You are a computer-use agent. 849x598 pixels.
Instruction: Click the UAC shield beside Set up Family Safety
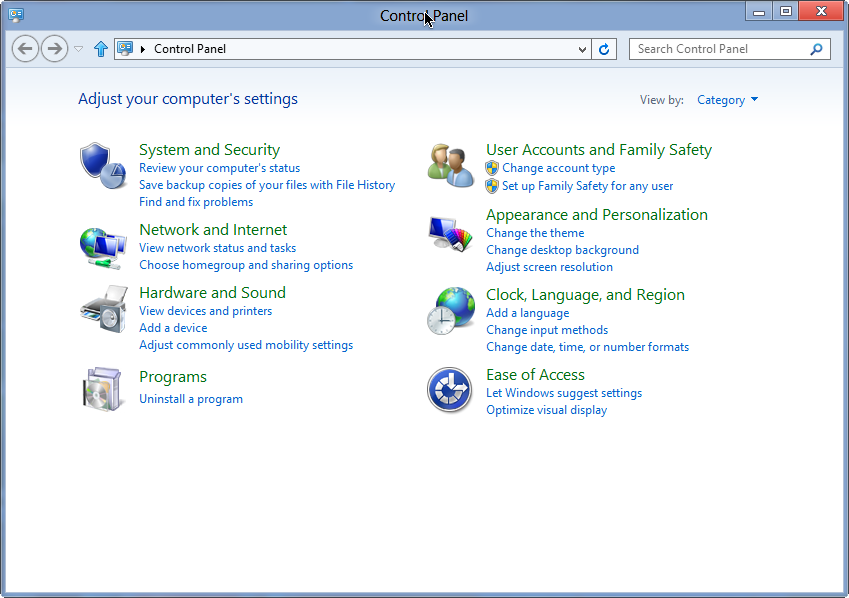point(492,186)
